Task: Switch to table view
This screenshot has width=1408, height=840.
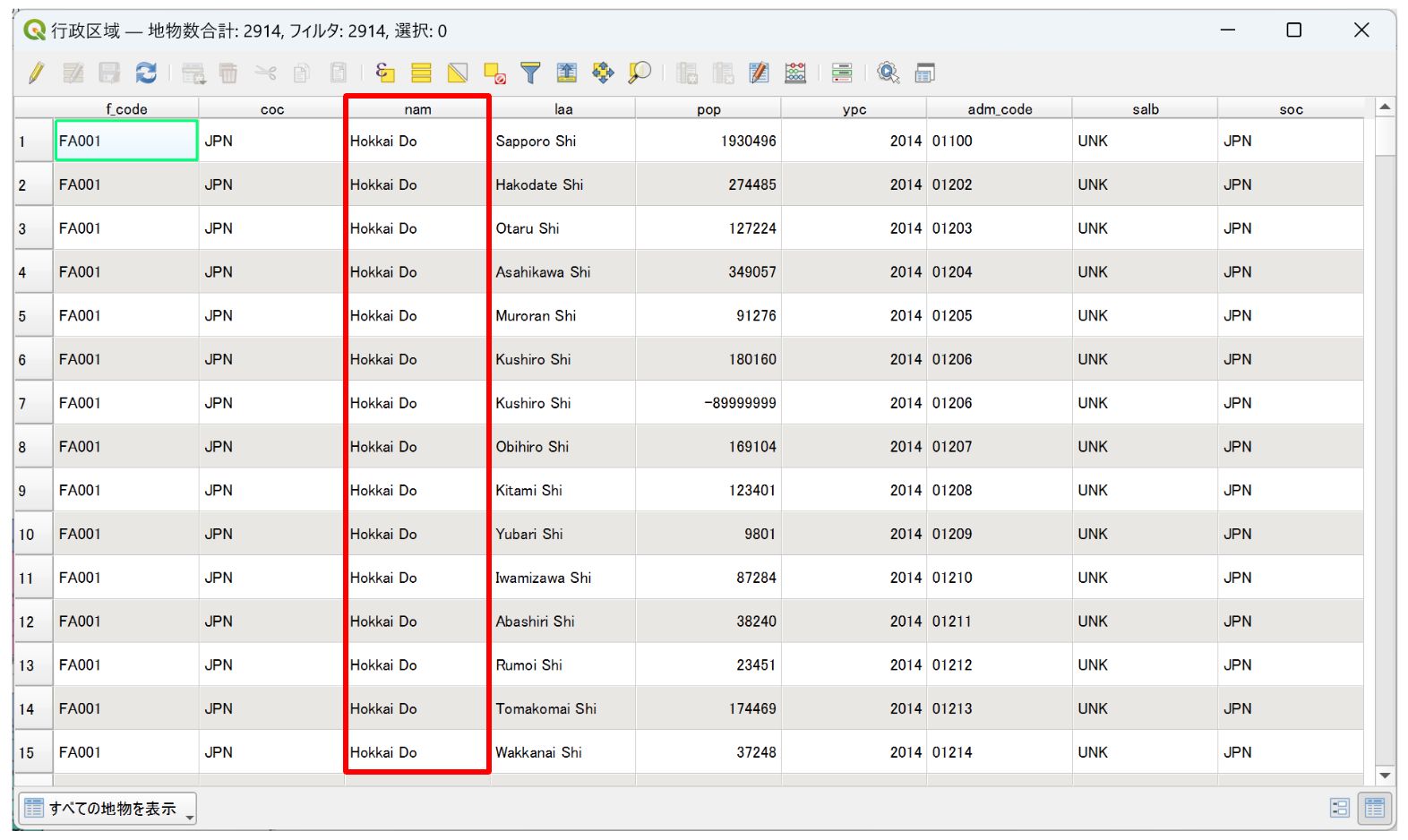Action: point(1375,809)
